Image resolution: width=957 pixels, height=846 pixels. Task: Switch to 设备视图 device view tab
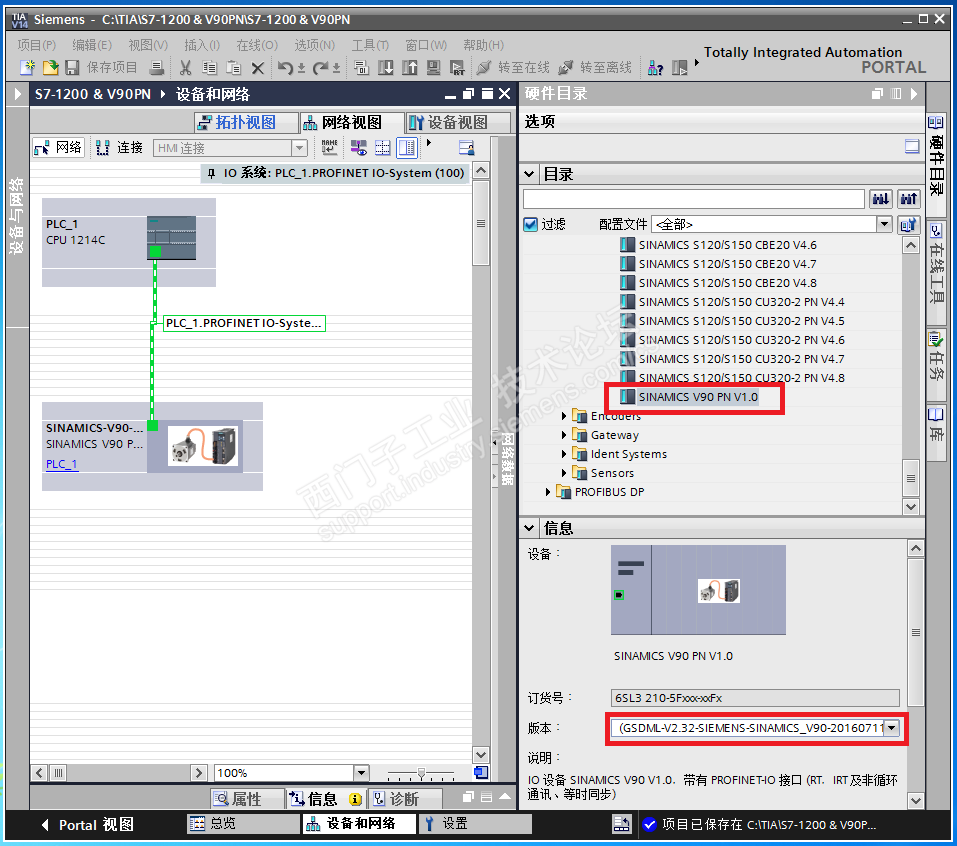point(457,123)
